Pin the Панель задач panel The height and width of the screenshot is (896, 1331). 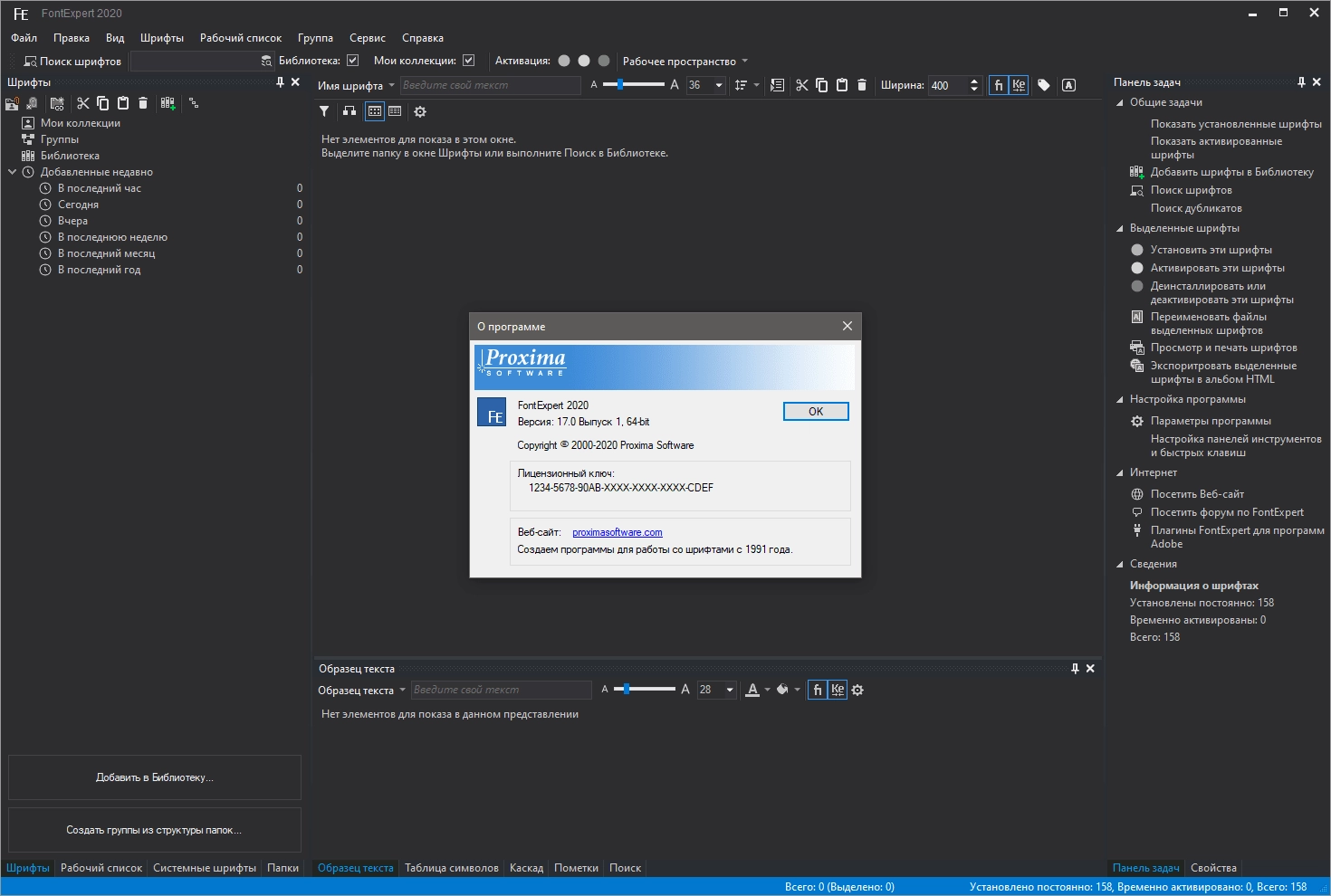point(1301,82)
